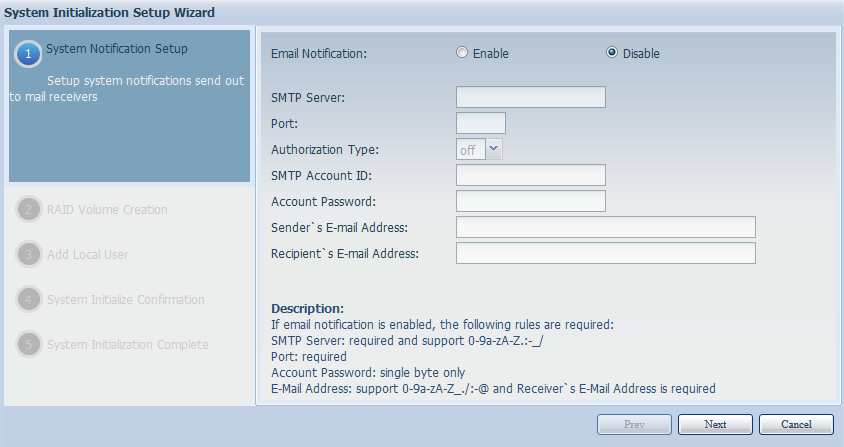
Task: Open the Add Local User step
Action: point(87,255)
